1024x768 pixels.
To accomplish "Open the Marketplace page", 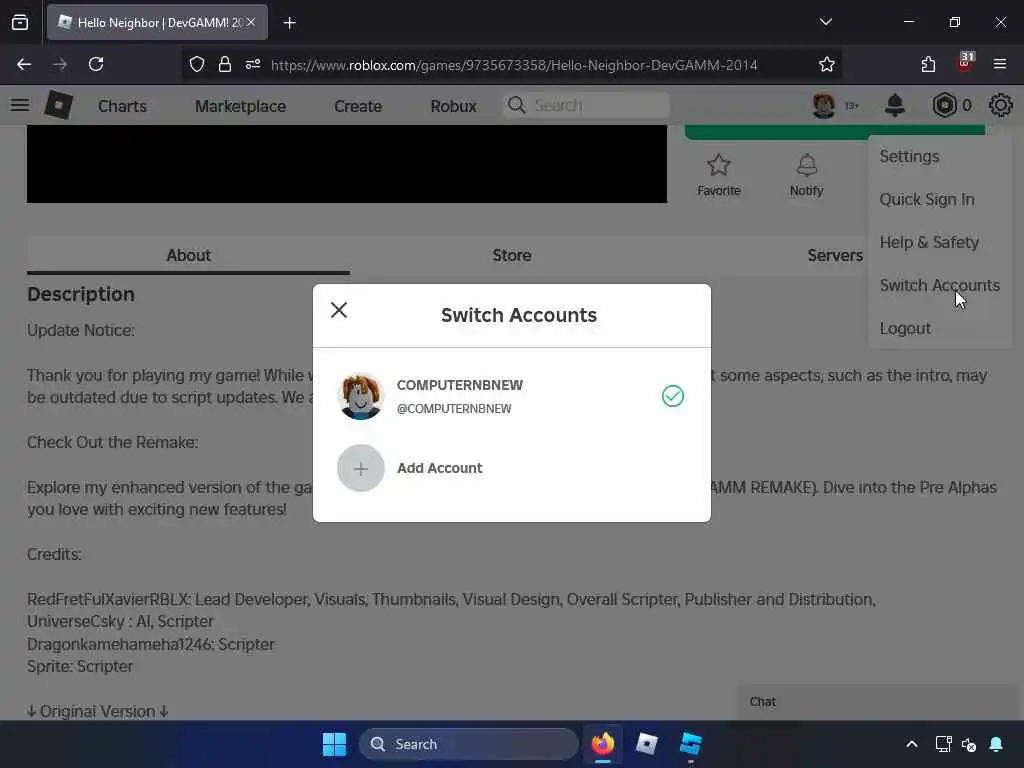I will 240,106.
